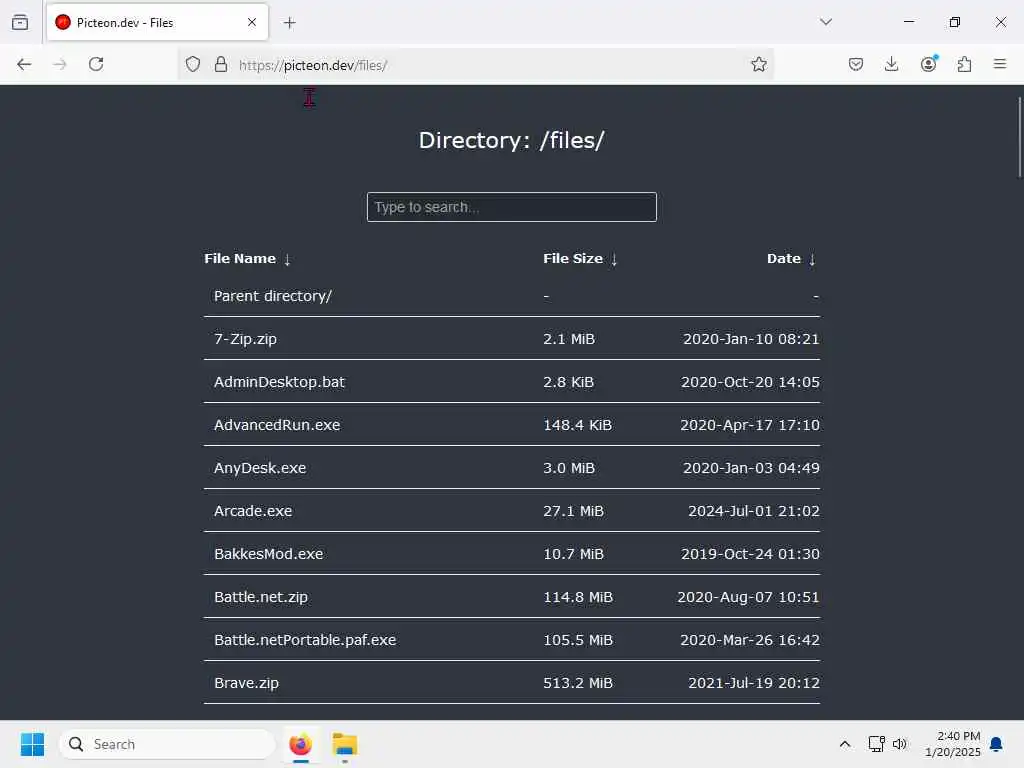Sort by the Date arrow
Screen dimensions: 1024x768
tap(812, 259)
